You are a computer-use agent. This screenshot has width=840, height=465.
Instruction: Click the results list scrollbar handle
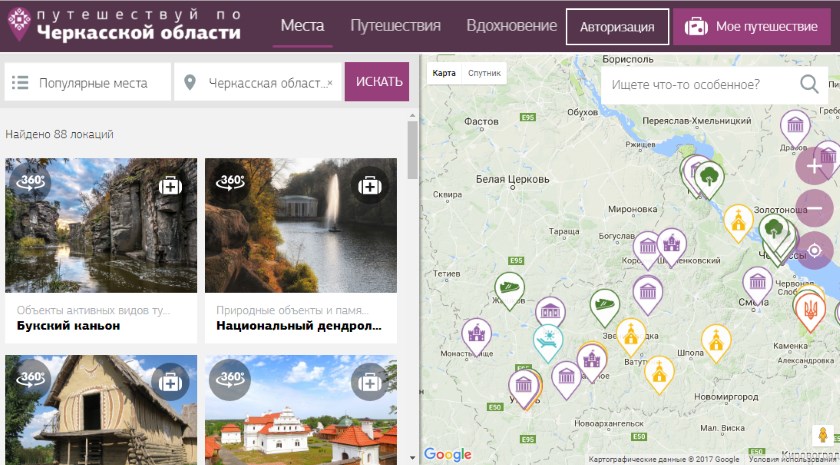412,149
